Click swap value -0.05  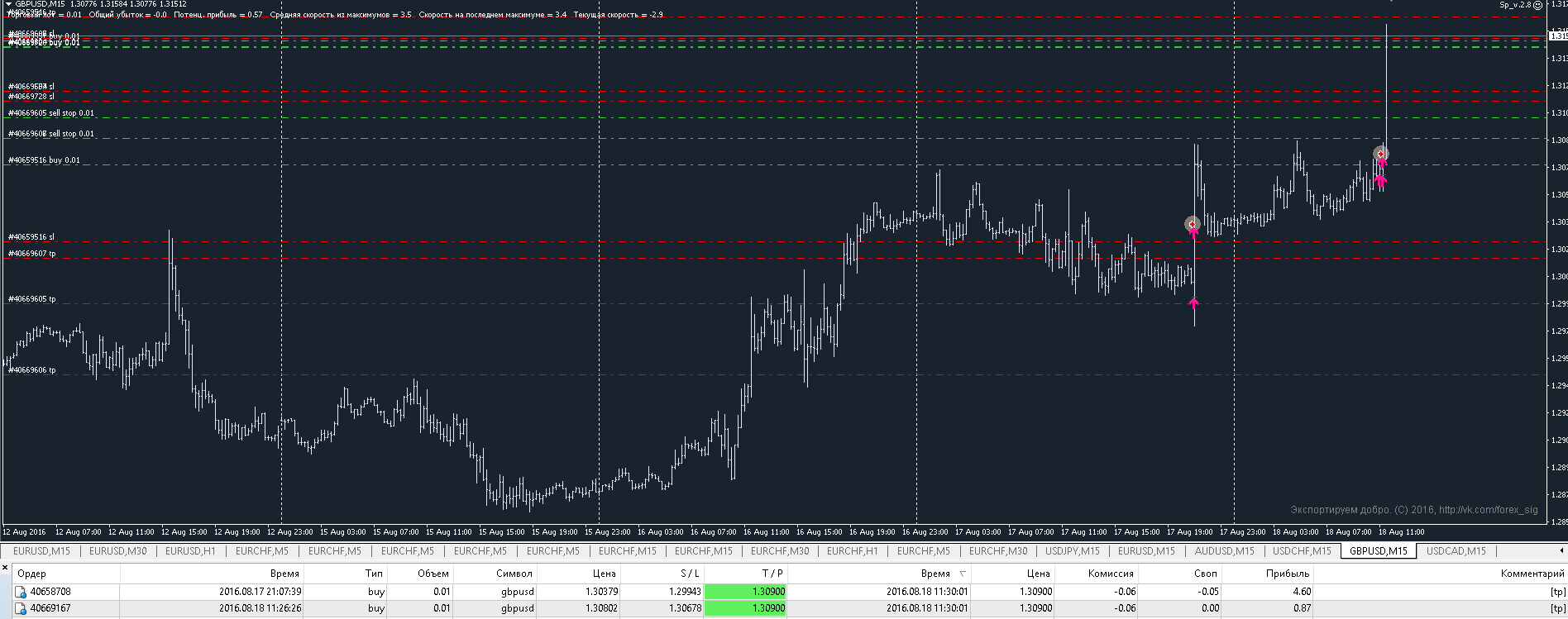(x=1208, y=592)
